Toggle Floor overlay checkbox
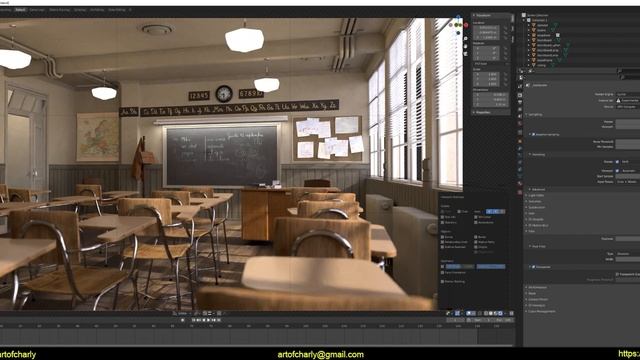This screenshot has height=360, width=640. [x=459, y=211]
